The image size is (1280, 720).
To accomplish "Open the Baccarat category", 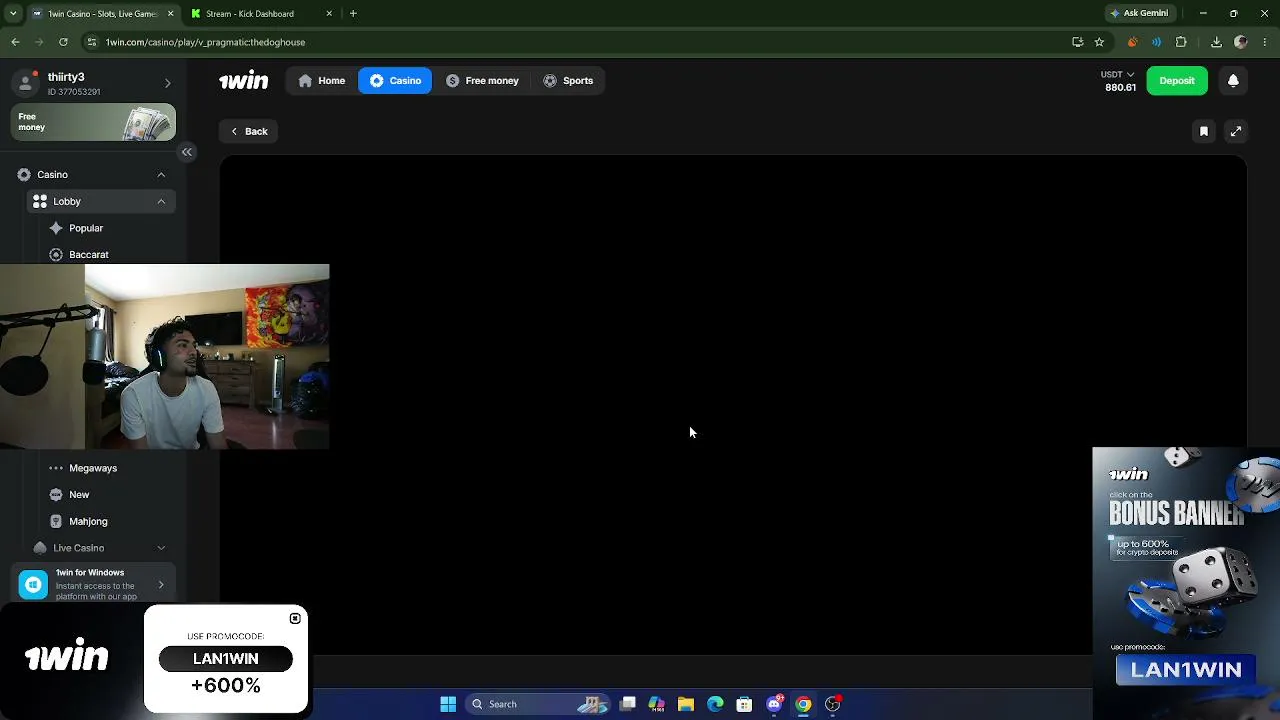I will [x=89, y=255].
